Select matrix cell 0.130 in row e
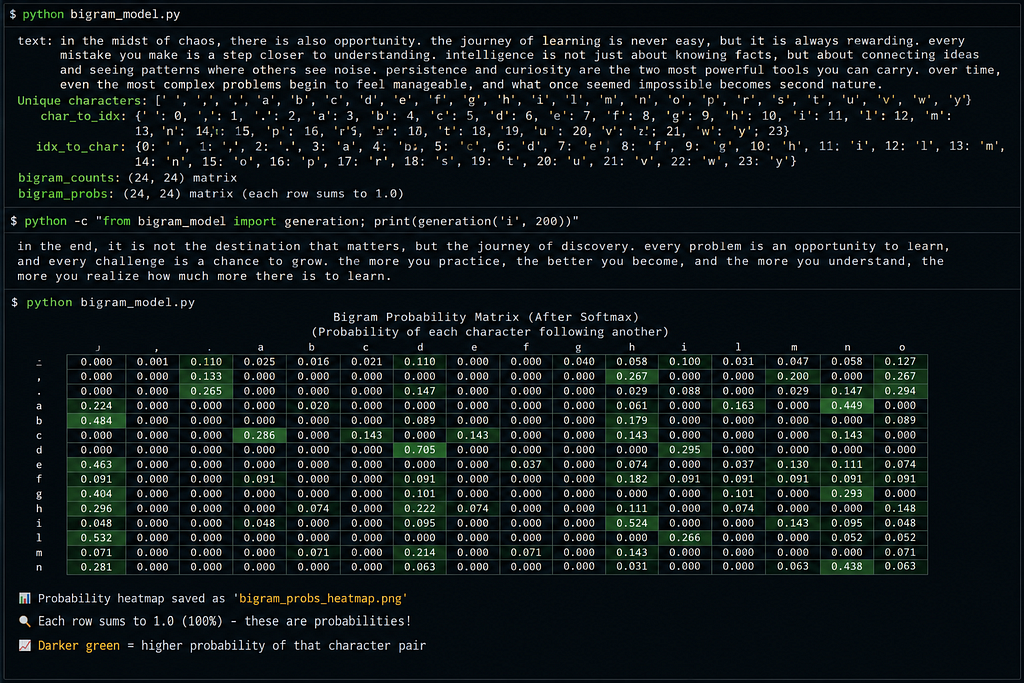Image resolution: width=1024 pixels, height=683 pixels. tap(793, 464)
